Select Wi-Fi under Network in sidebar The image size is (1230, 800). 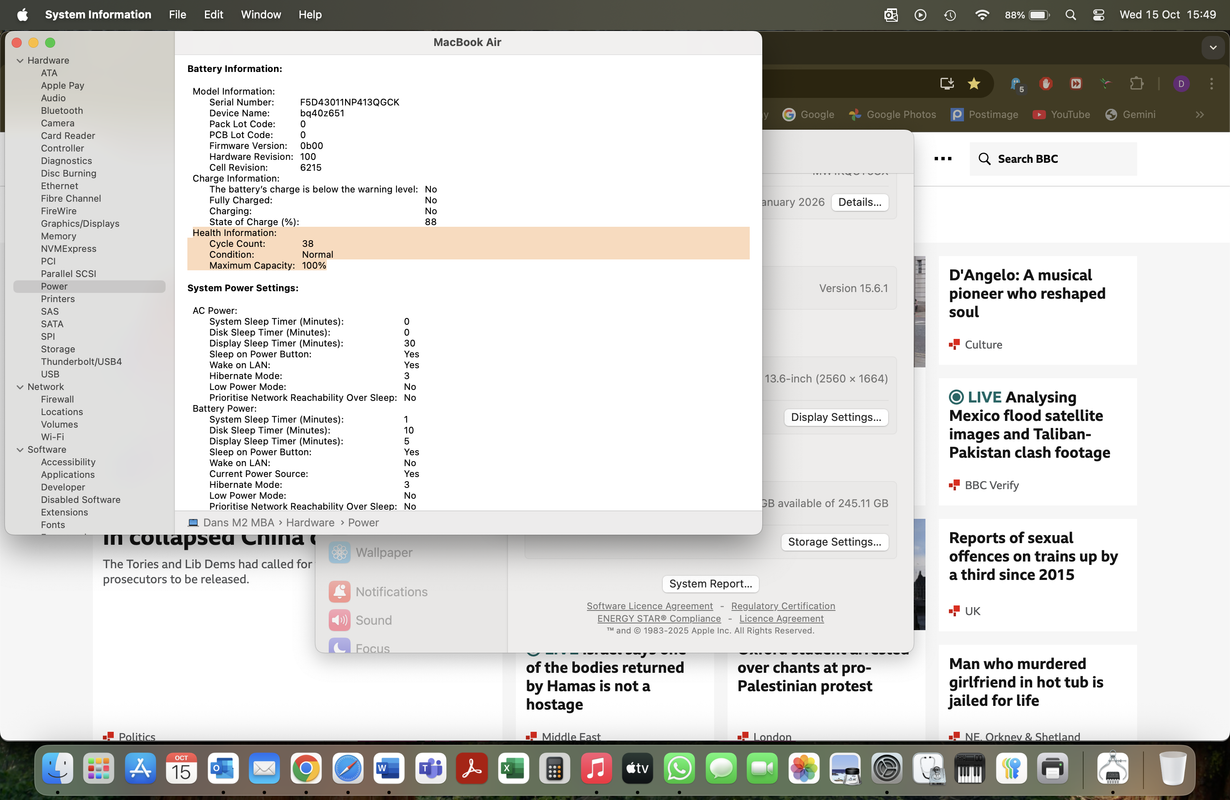52,437
